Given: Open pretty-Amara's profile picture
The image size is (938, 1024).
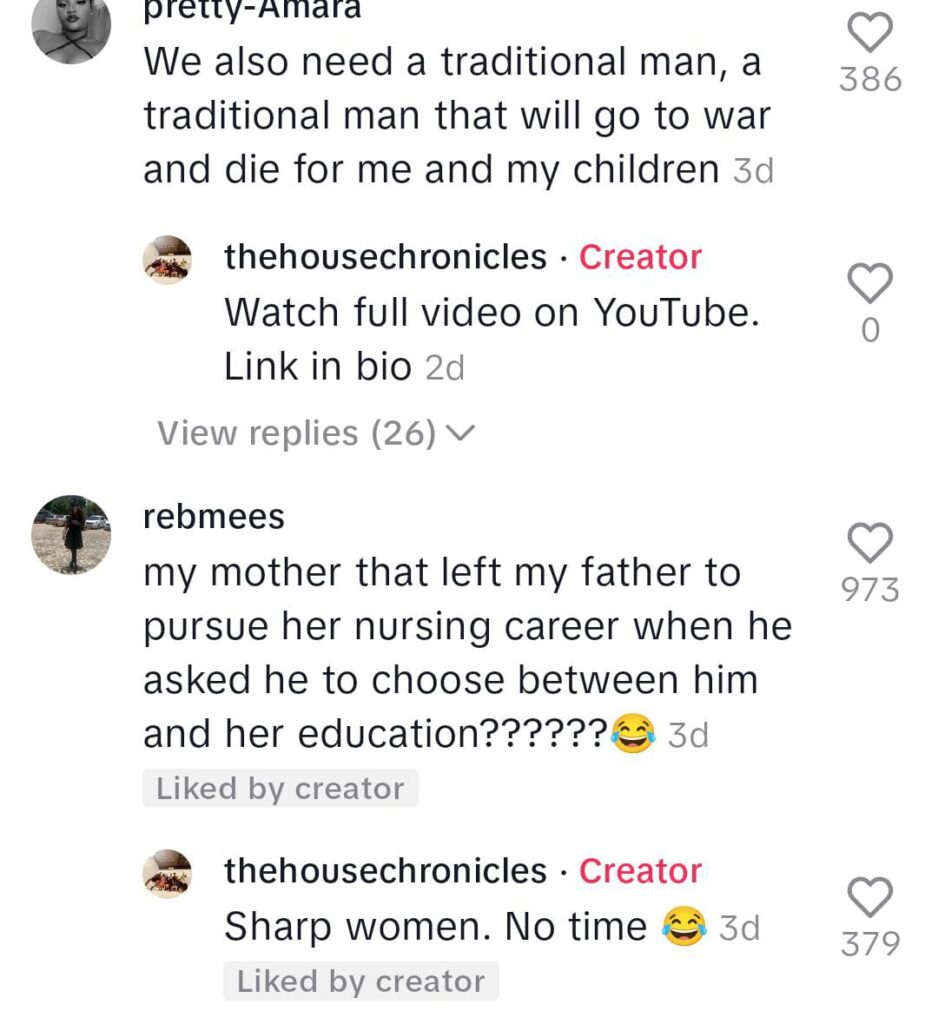Looking at the screenshot, I should click(x=71, y=25).
